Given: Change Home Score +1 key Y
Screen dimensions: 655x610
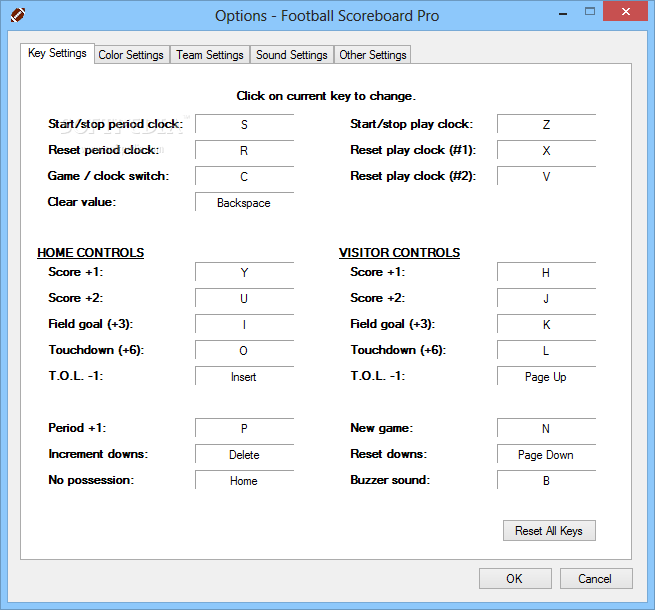Looking at the screenshot, I should coord(244,272).
